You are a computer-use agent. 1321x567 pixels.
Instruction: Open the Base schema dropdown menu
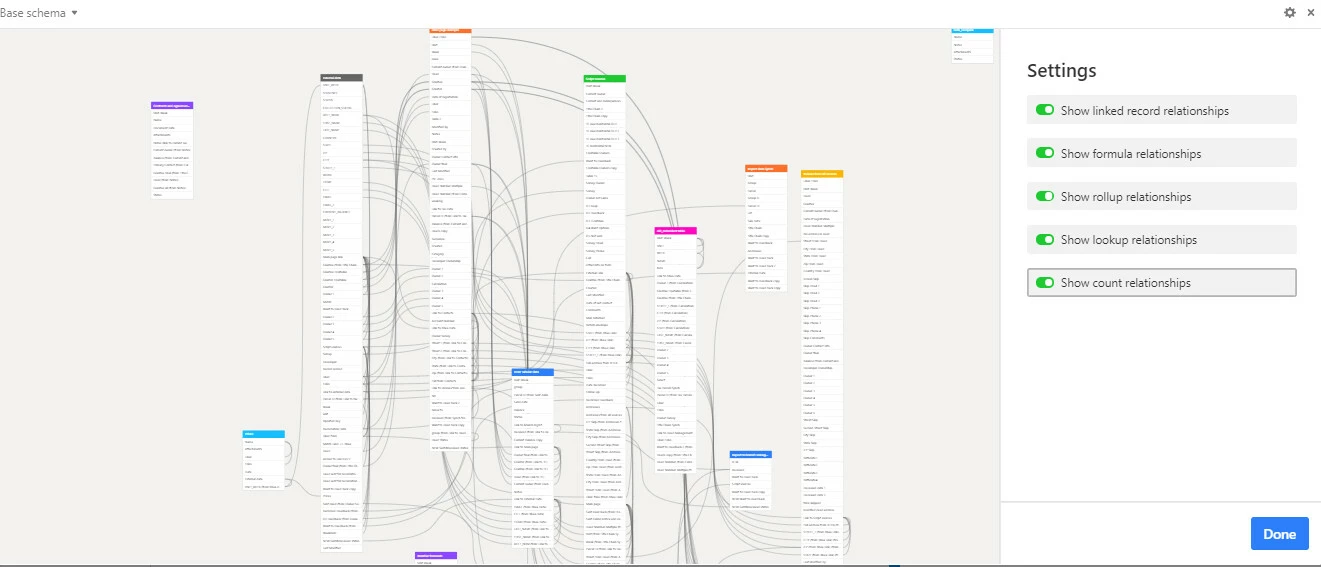tap(40, 12)
